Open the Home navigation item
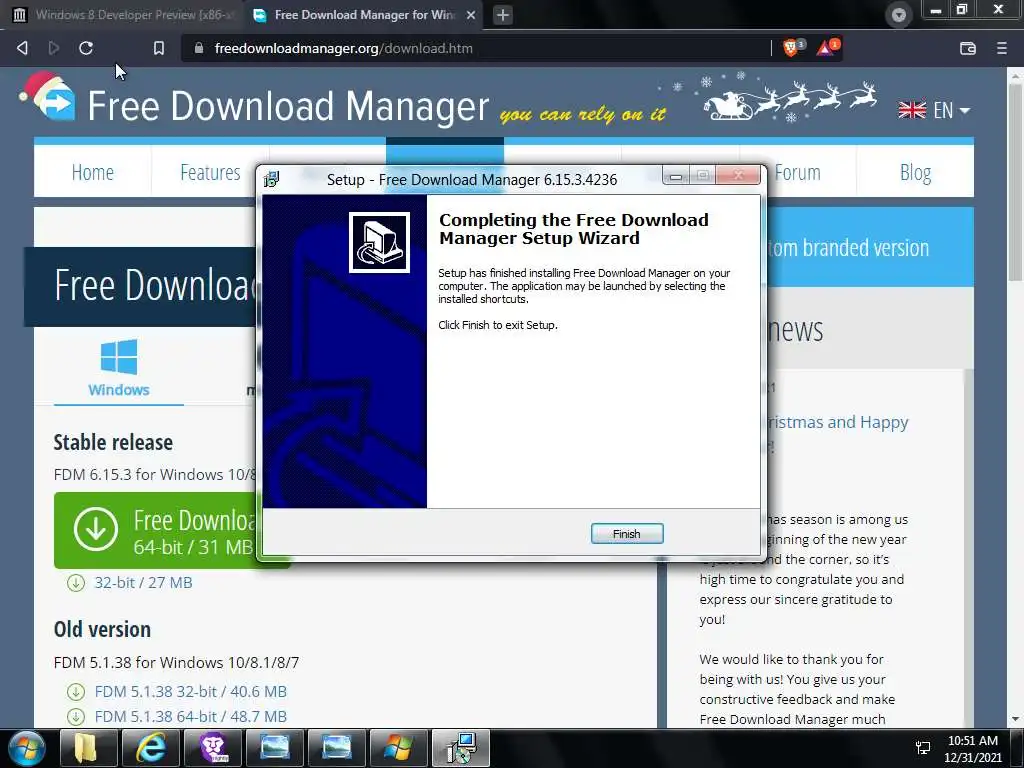 point(92,172)
